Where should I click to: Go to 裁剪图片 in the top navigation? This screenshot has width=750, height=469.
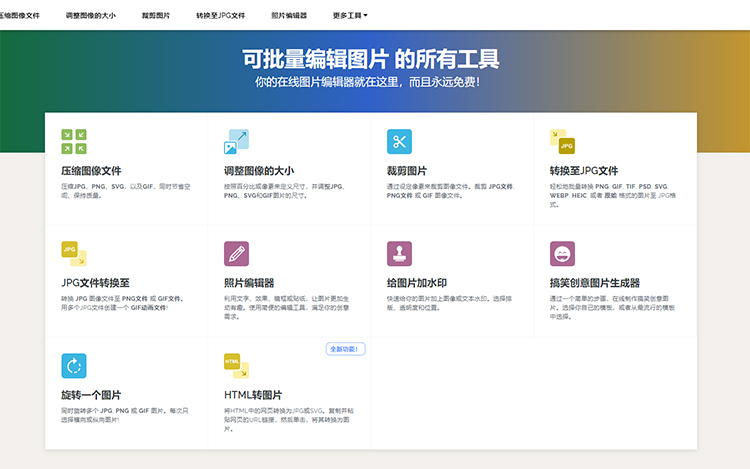coord(155,16)
